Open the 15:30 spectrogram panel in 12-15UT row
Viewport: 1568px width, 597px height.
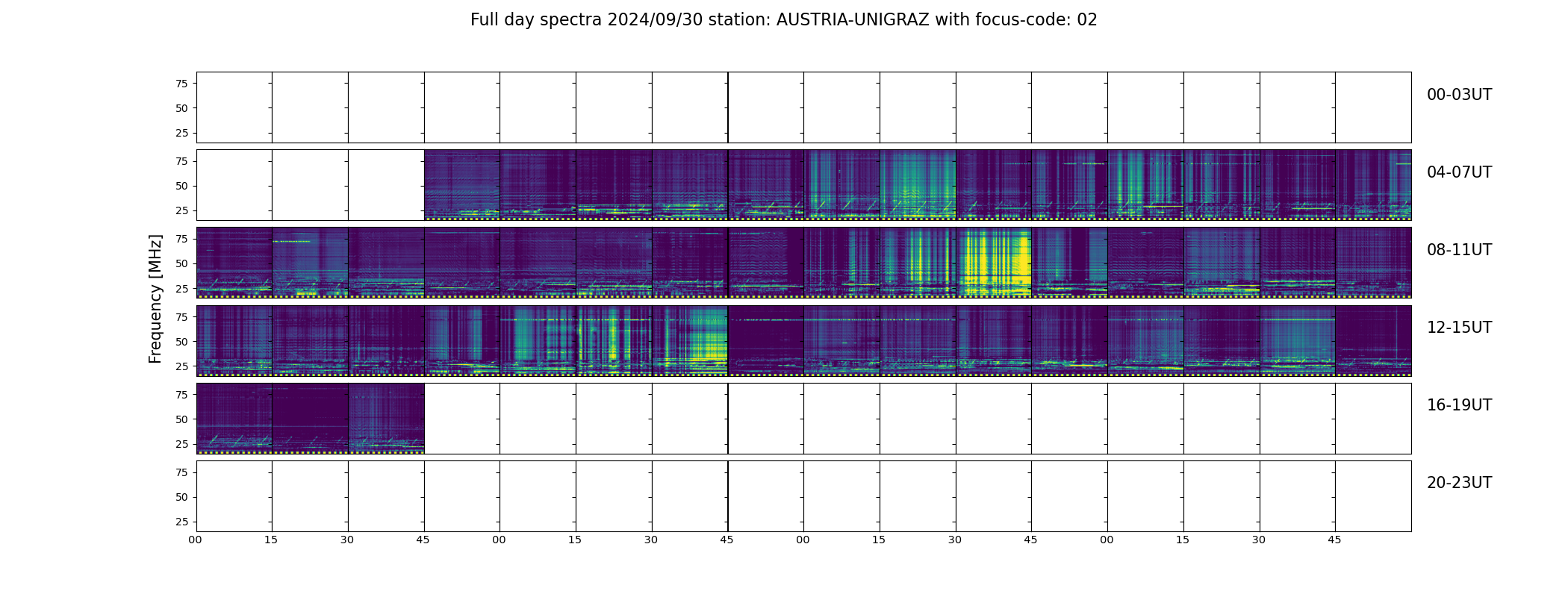point(1298,340)
